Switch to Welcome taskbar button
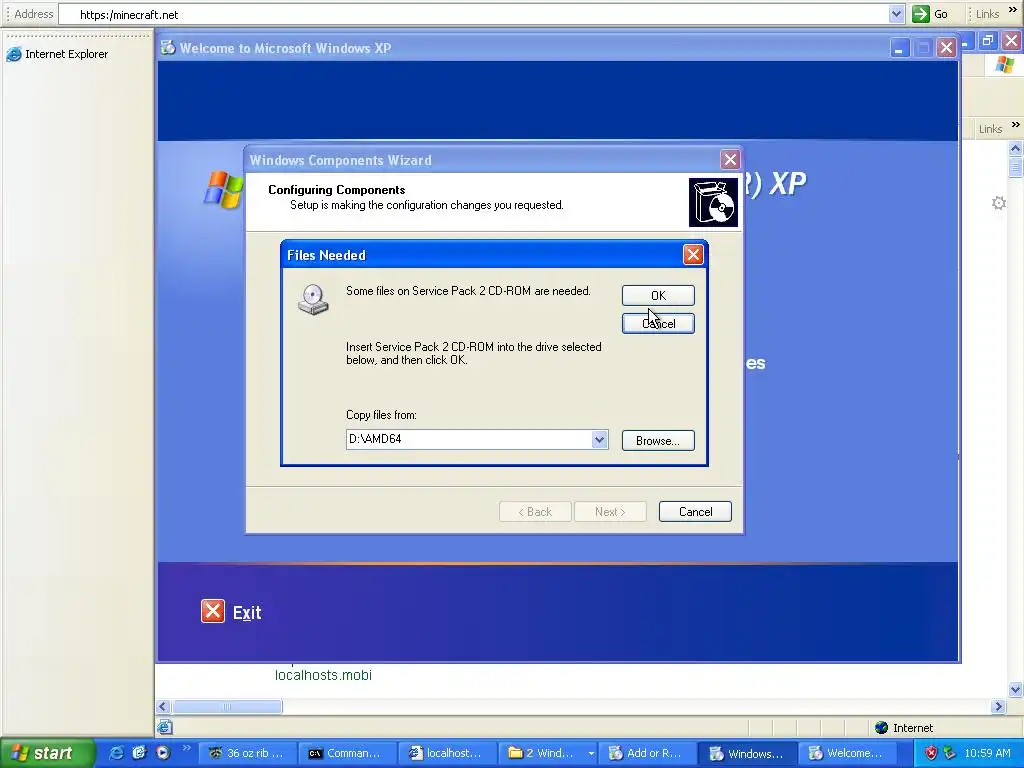1024x768 pixels. point(848,753)
